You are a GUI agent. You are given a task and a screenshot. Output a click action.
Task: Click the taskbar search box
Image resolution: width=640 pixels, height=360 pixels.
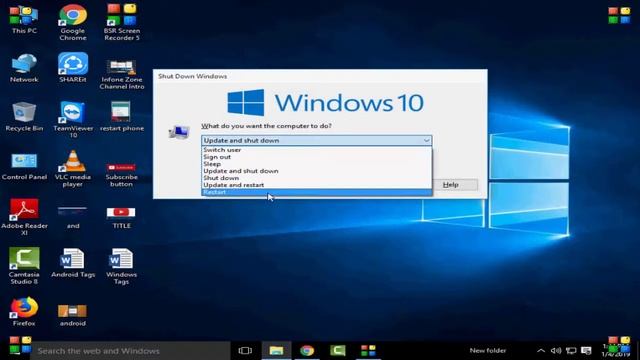coord(131,351)
